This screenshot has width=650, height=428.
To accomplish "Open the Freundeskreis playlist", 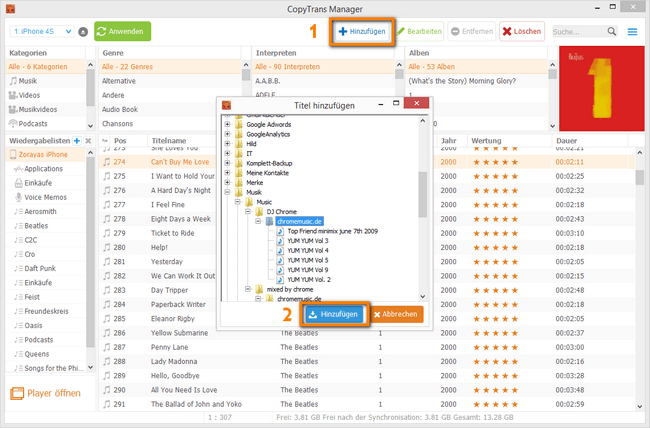I will pos(46,311).
